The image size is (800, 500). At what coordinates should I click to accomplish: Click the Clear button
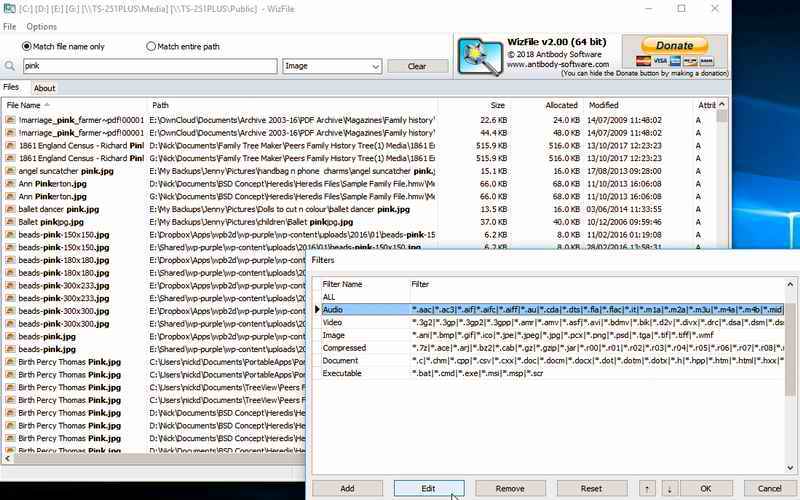click(420, 66)
